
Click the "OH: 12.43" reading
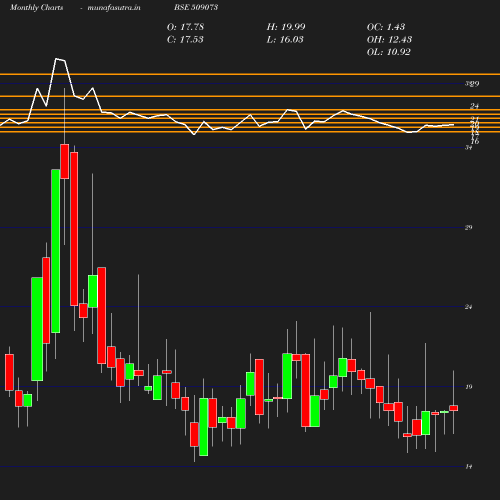[x=389, y=40]
